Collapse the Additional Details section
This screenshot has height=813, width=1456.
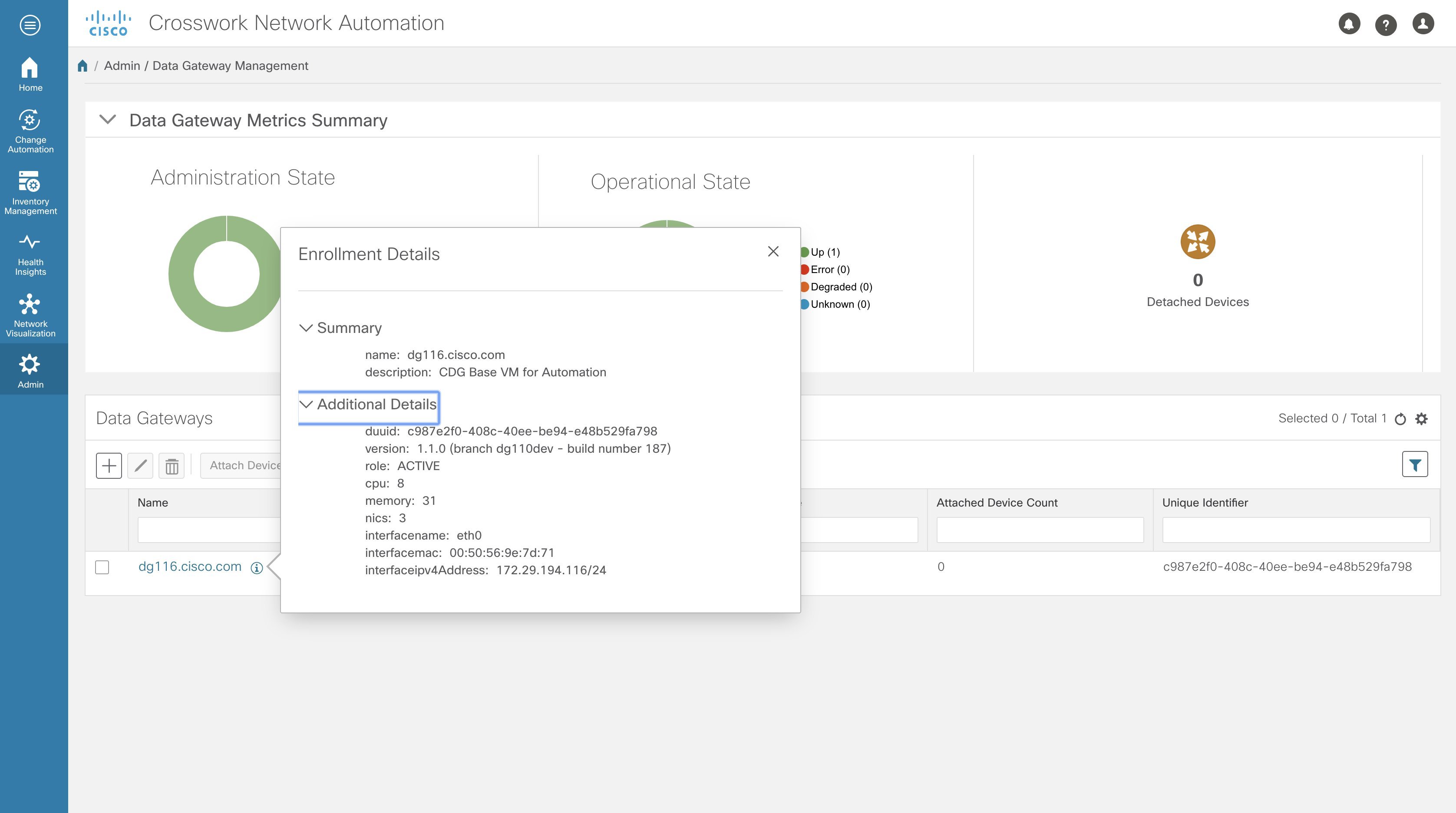click(x=307, y=404)
